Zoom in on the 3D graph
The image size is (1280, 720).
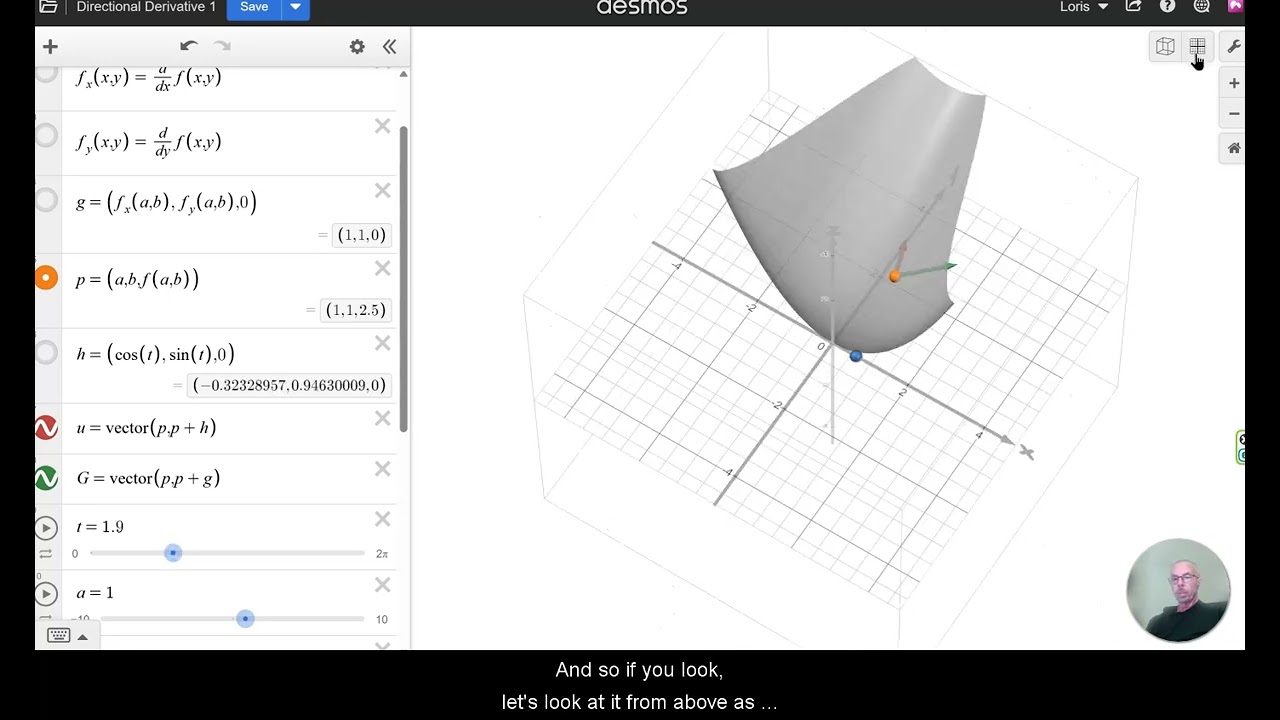[1233, 83]
